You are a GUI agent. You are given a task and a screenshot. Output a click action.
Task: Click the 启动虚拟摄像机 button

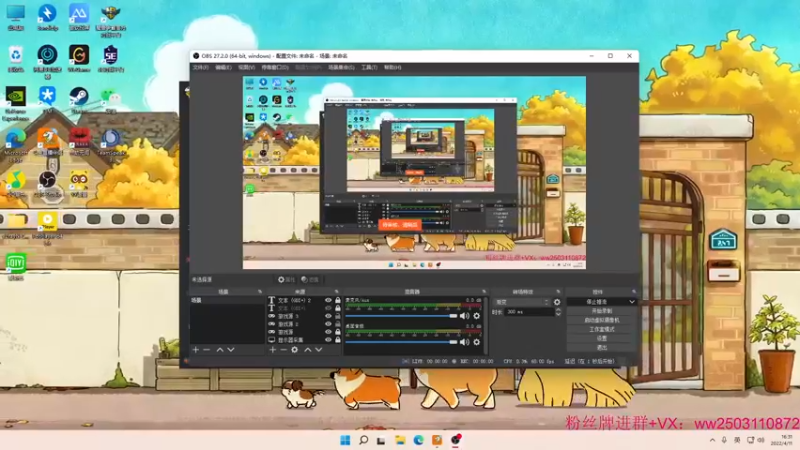click(602, 320)
